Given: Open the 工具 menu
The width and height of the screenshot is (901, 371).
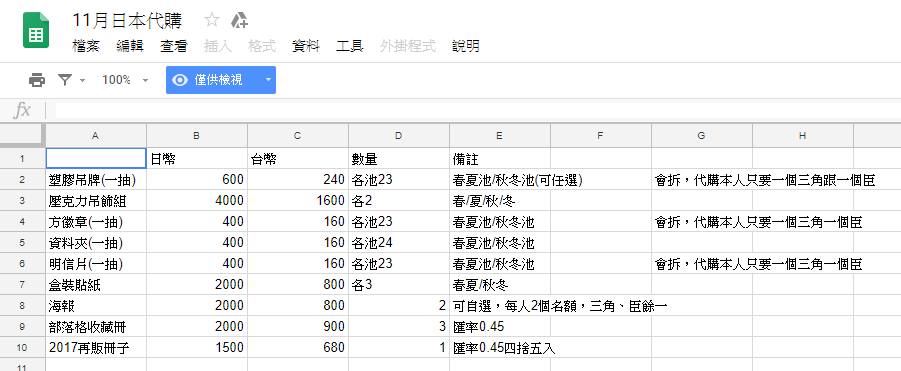Looking at the screenshot, I should [350, 47].
